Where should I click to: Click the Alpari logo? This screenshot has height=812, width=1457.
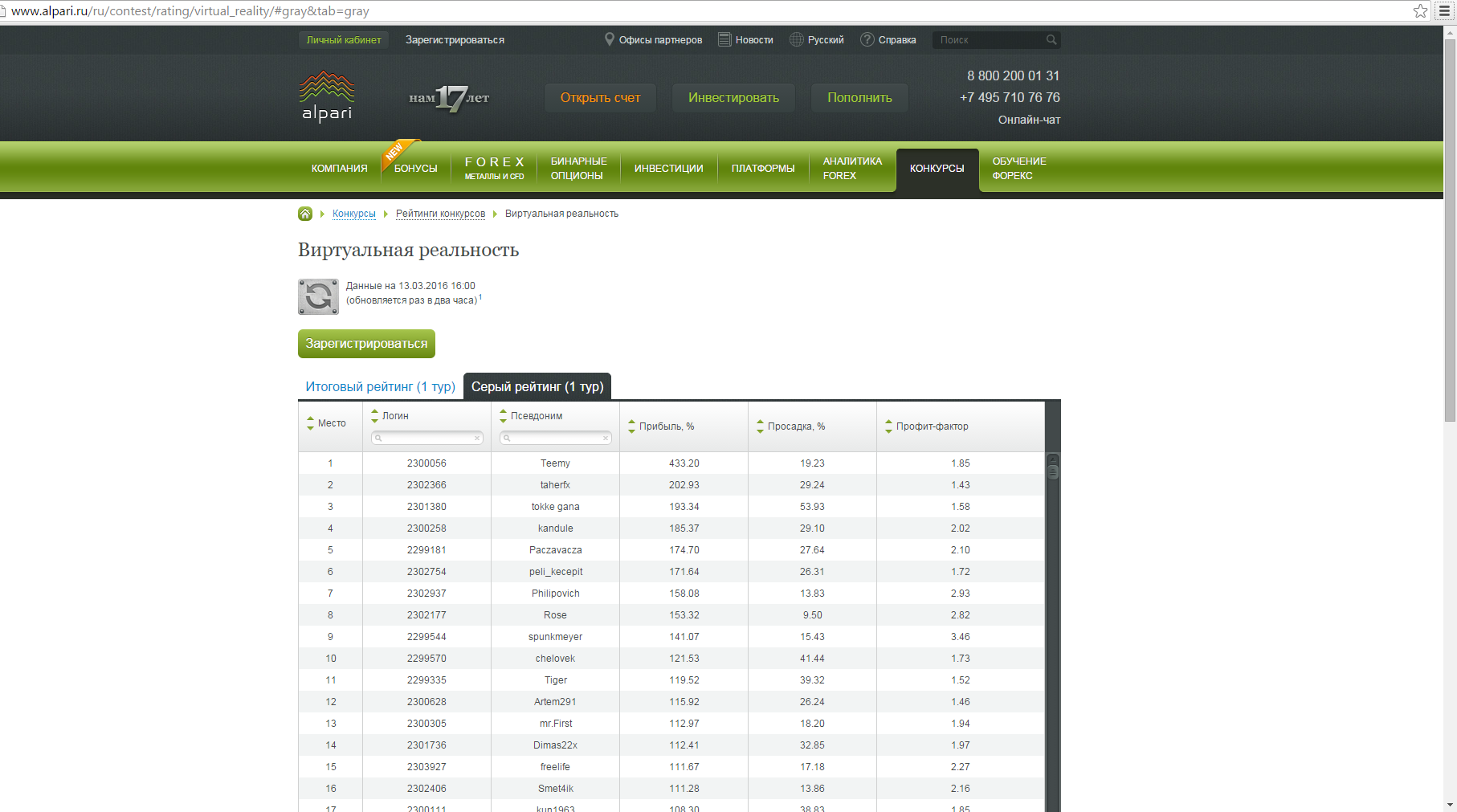tap(326, 96)
